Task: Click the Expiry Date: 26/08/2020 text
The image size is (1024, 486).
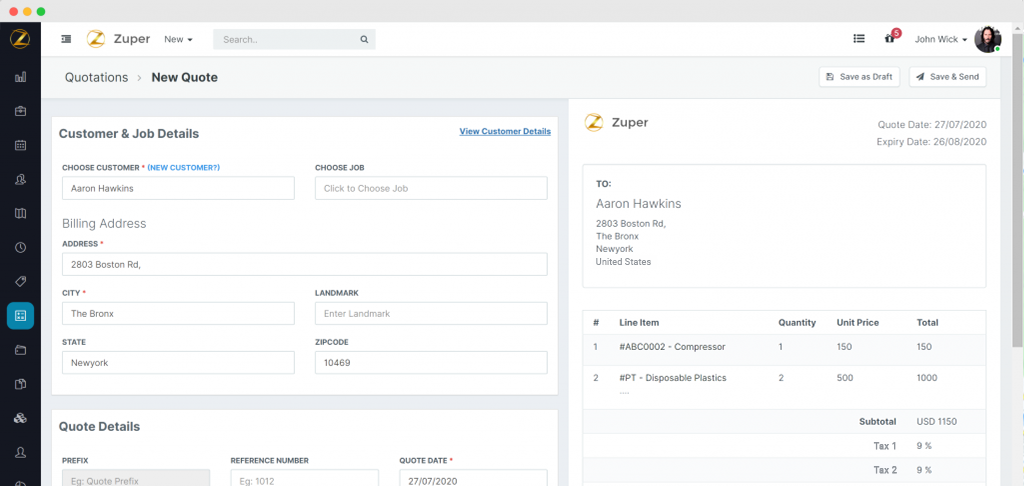Action: 931,142
